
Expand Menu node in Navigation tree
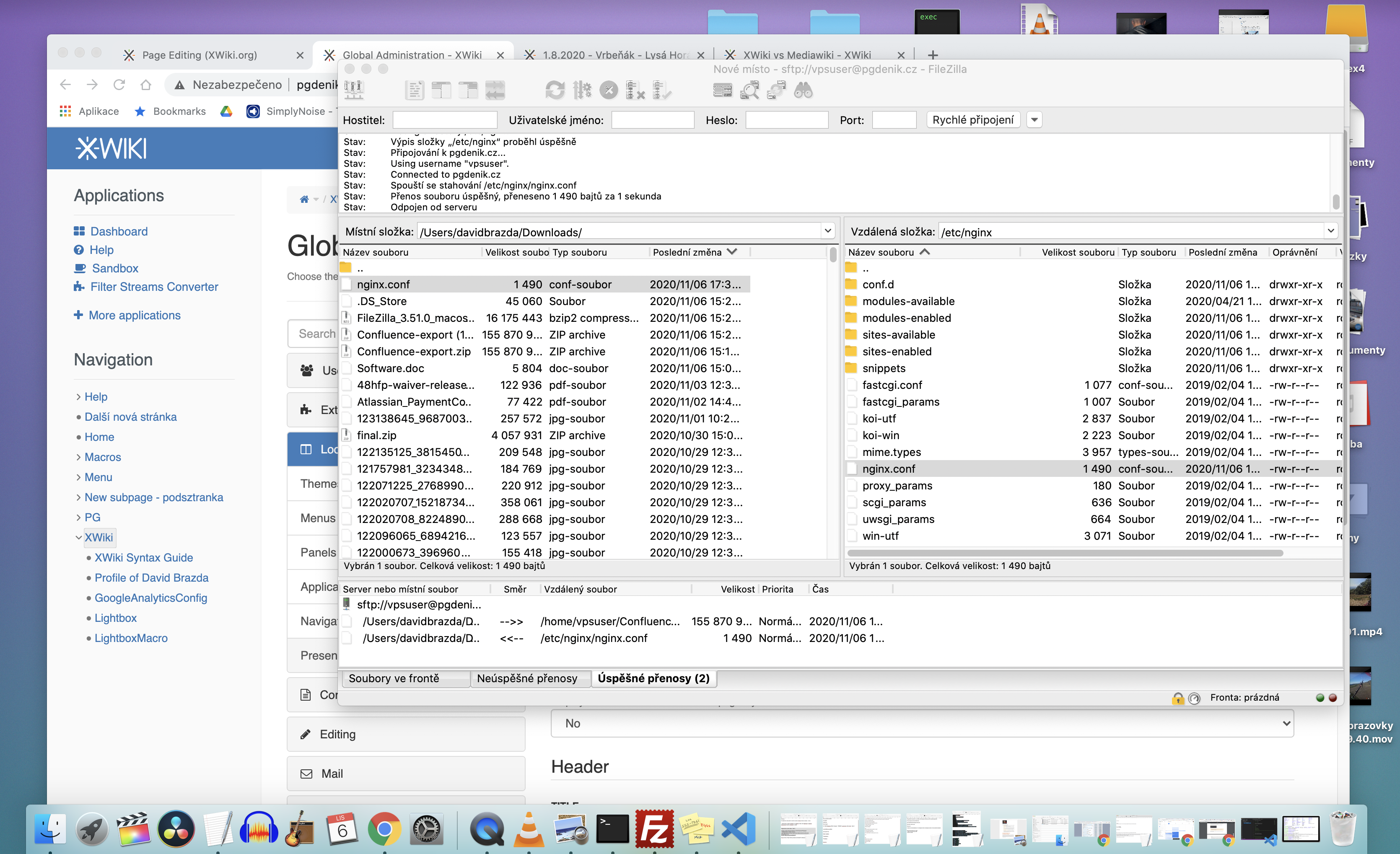pos(78,477)
